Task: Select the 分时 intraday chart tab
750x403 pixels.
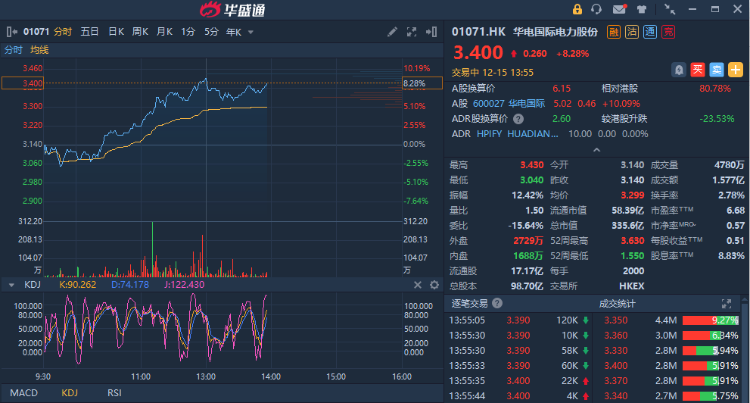Action: (63, 32)
